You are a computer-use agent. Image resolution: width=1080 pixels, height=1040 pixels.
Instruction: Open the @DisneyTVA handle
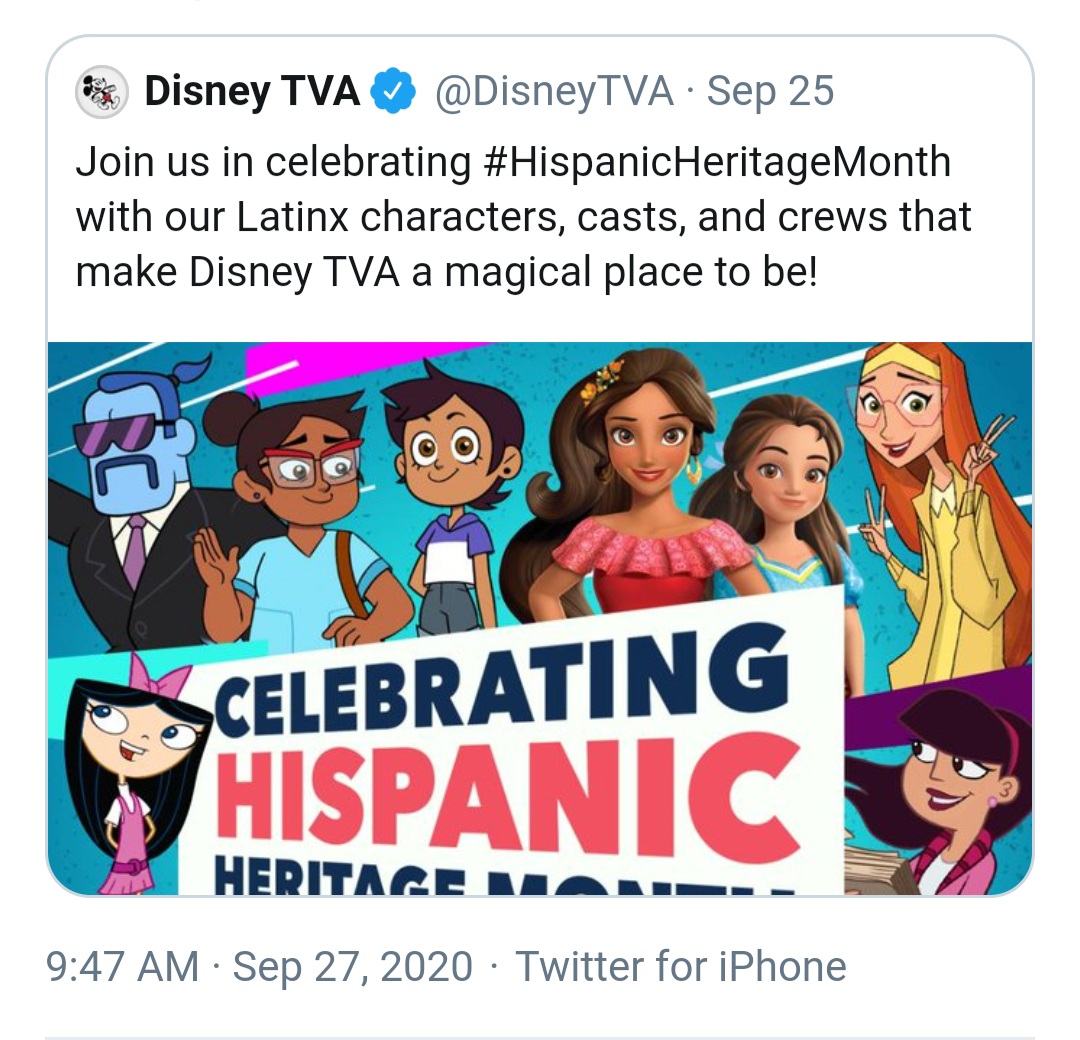point(554,90)
